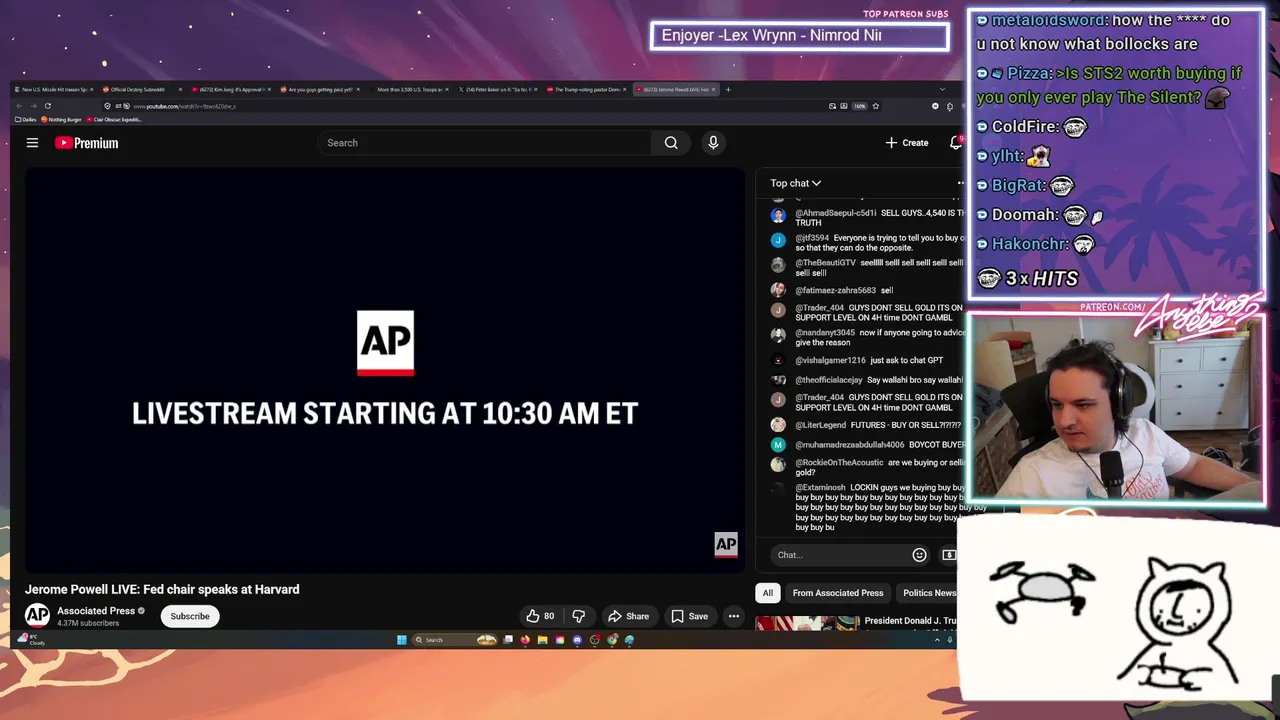Click the video title Jerome Powell LIVE
The width and height of the screenshot is (1280, 720).
[162, 589]
